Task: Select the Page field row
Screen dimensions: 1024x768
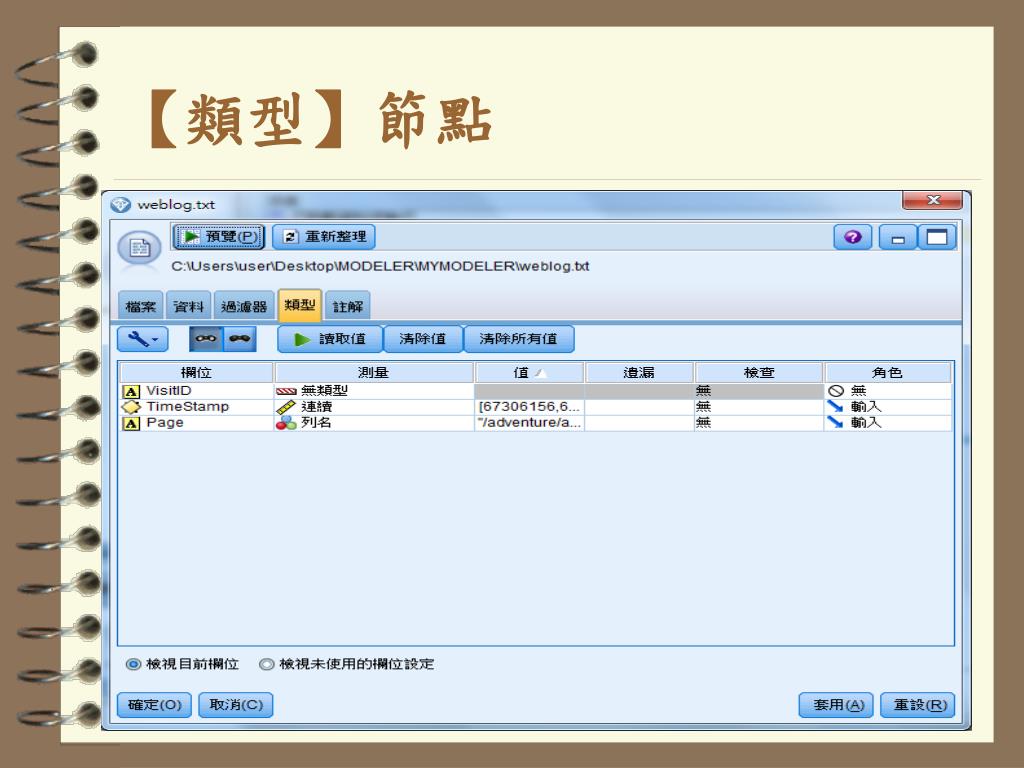Action: tap(536, 423)
